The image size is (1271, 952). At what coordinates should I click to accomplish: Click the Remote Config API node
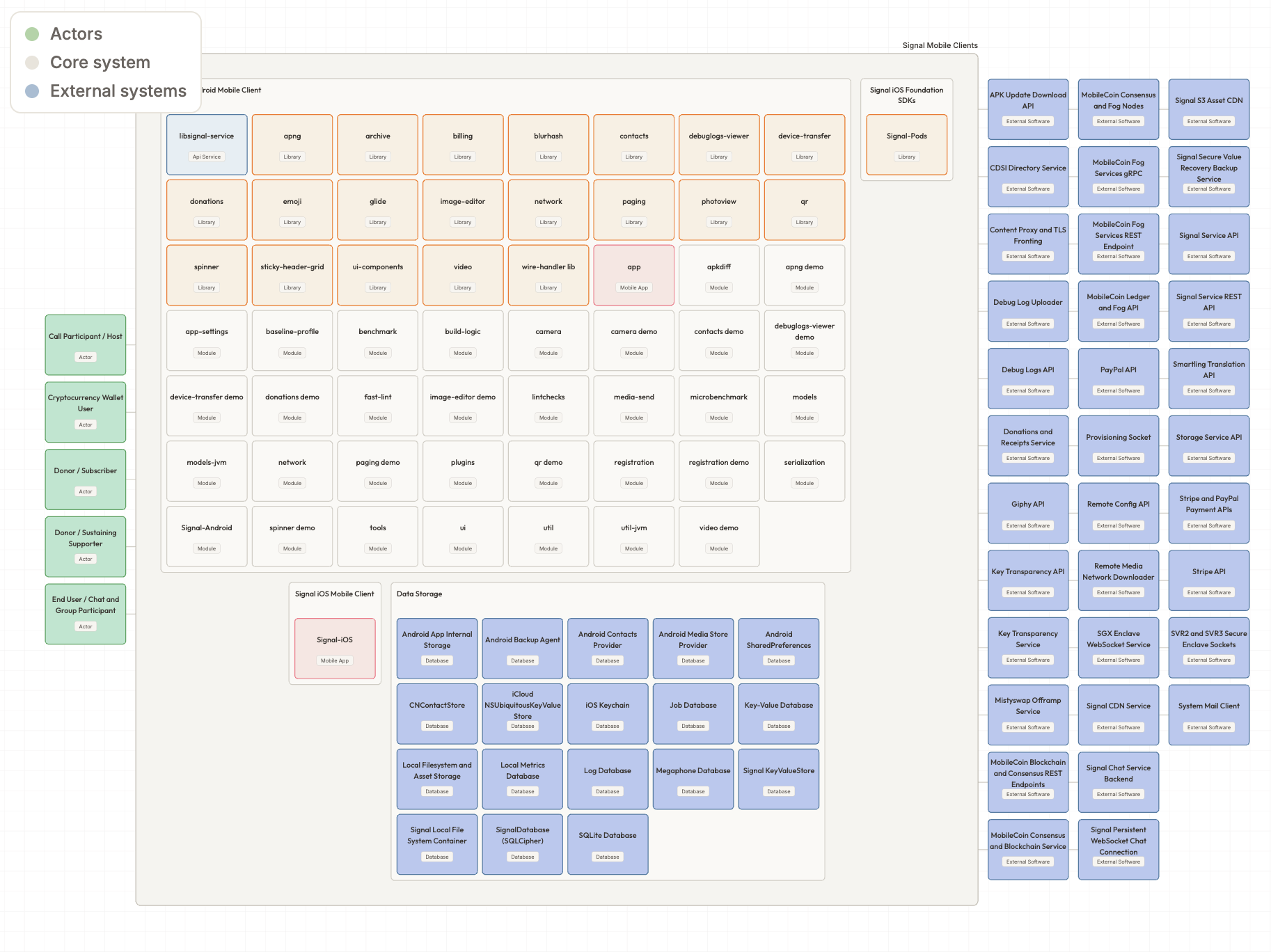(x=1119, y=513)
